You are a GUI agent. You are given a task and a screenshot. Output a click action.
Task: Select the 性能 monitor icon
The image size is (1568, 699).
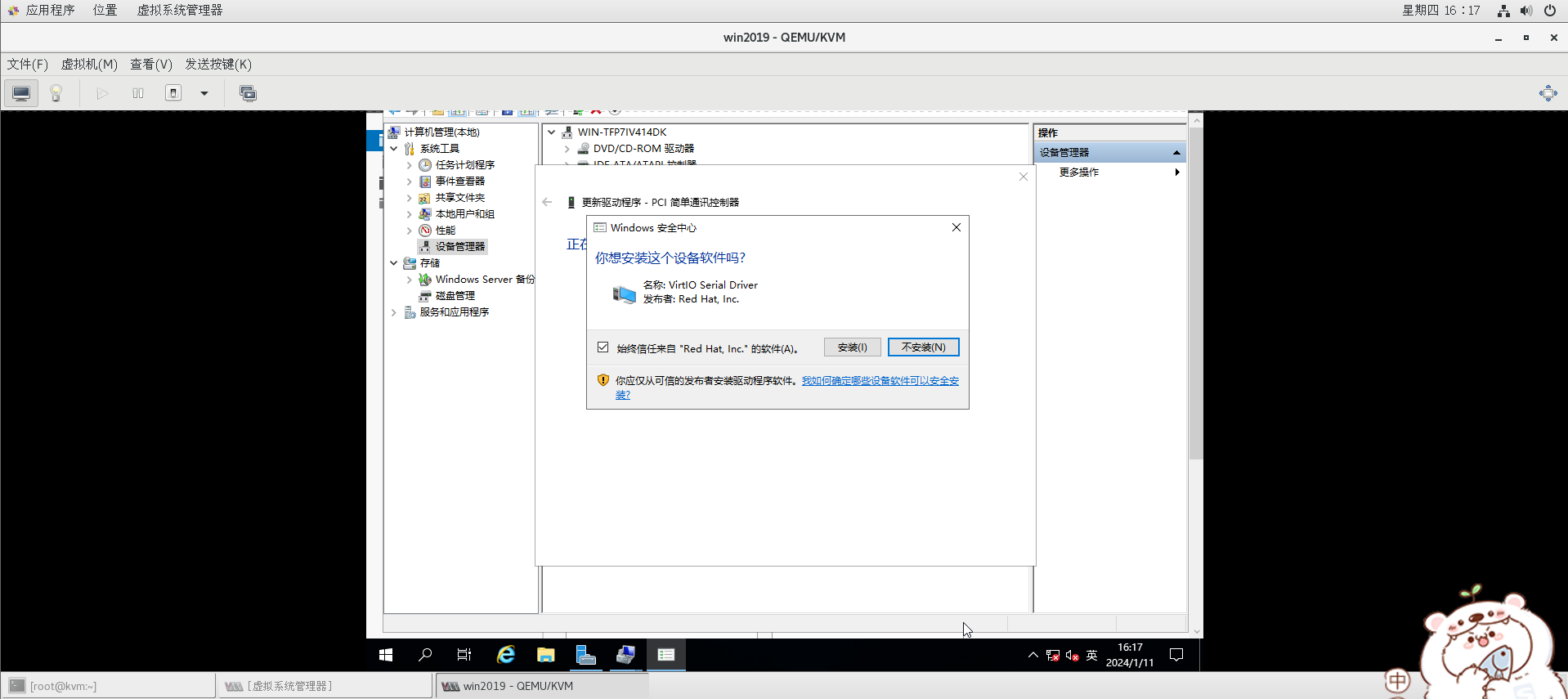point(425,231)
